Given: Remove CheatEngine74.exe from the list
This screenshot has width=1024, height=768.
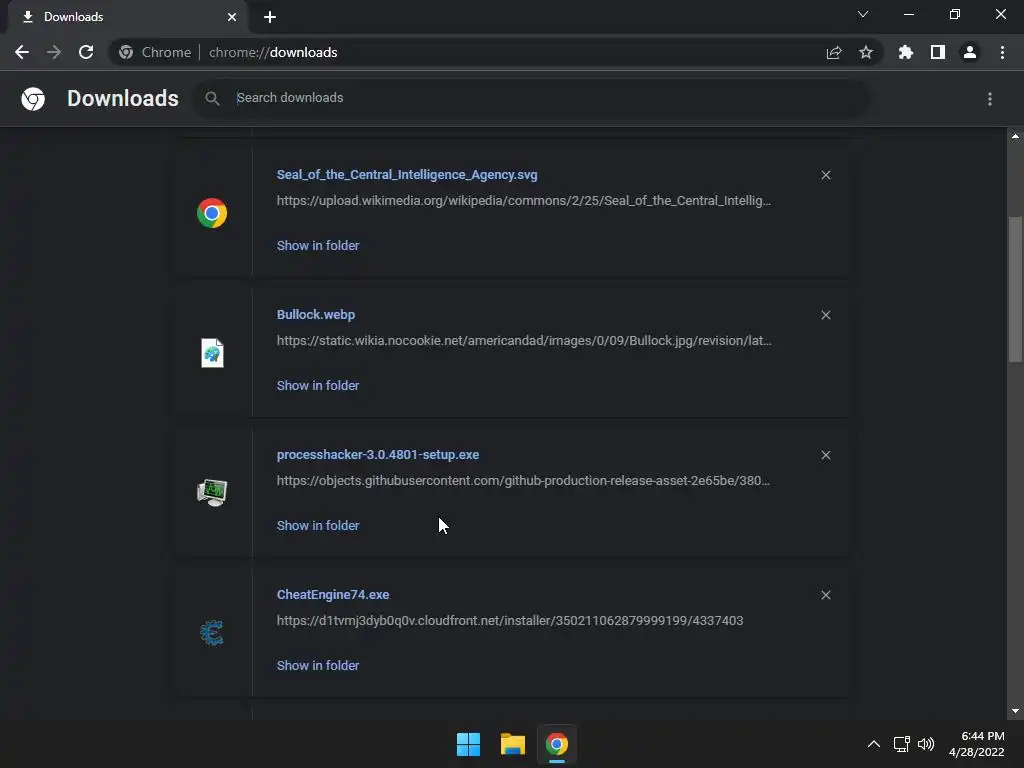Looking at the screenshot, I should click(x=826, y=595).
